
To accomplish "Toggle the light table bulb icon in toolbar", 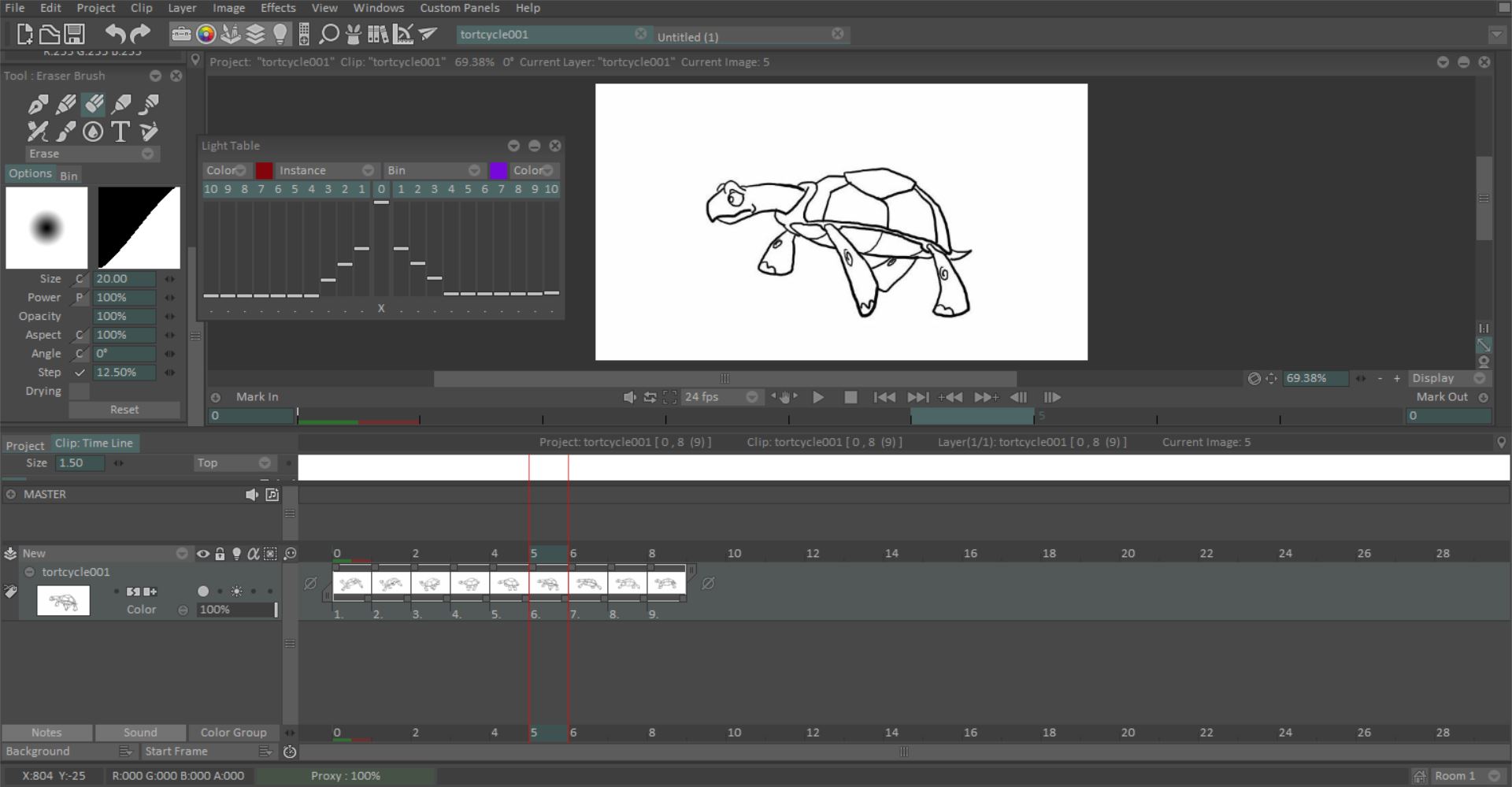I will (280, 34).
